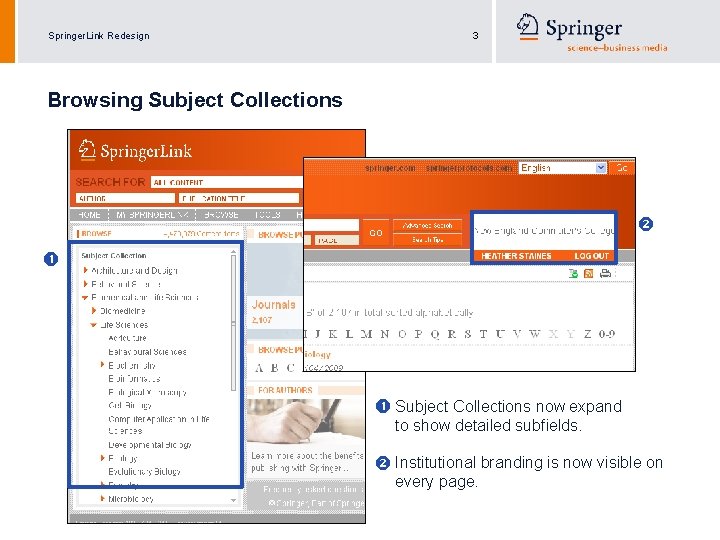The width and height of the screenshot is (720, 540).
Task: Expand the Biomedicine subcollection arrow
Action: tap(94, 310)
